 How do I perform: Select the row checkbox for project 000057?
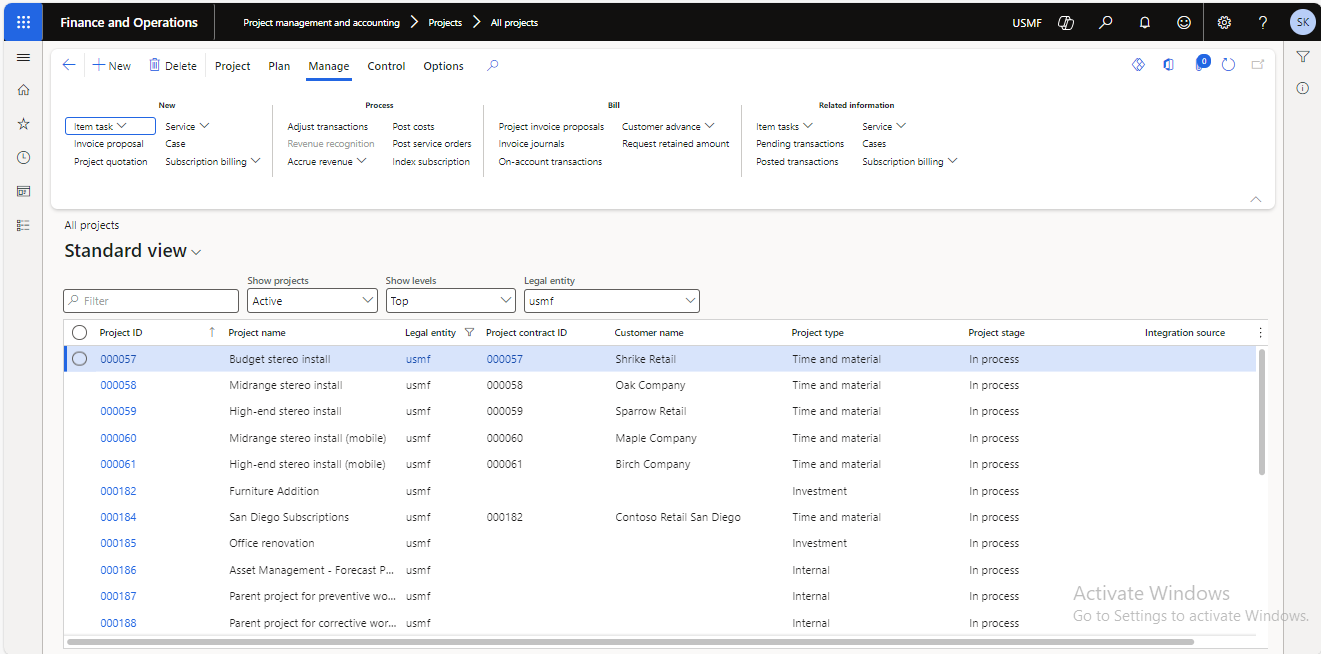coord(79,359)
